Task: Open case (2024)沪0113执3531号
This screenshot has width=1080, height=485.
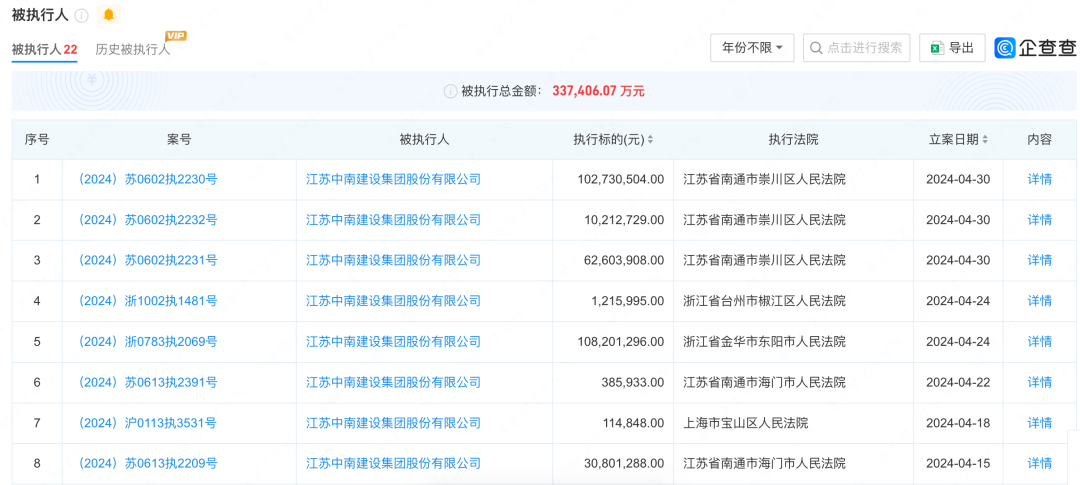Action: point(147,423)
